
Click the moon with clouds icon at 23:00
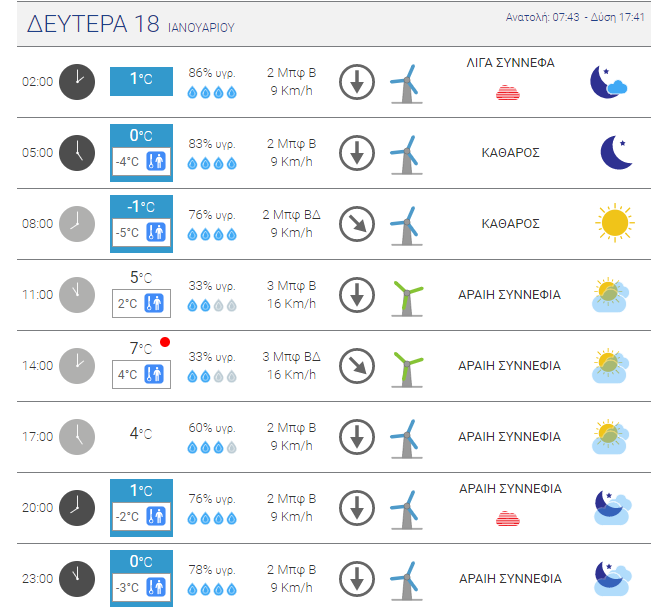pos(612,579)
